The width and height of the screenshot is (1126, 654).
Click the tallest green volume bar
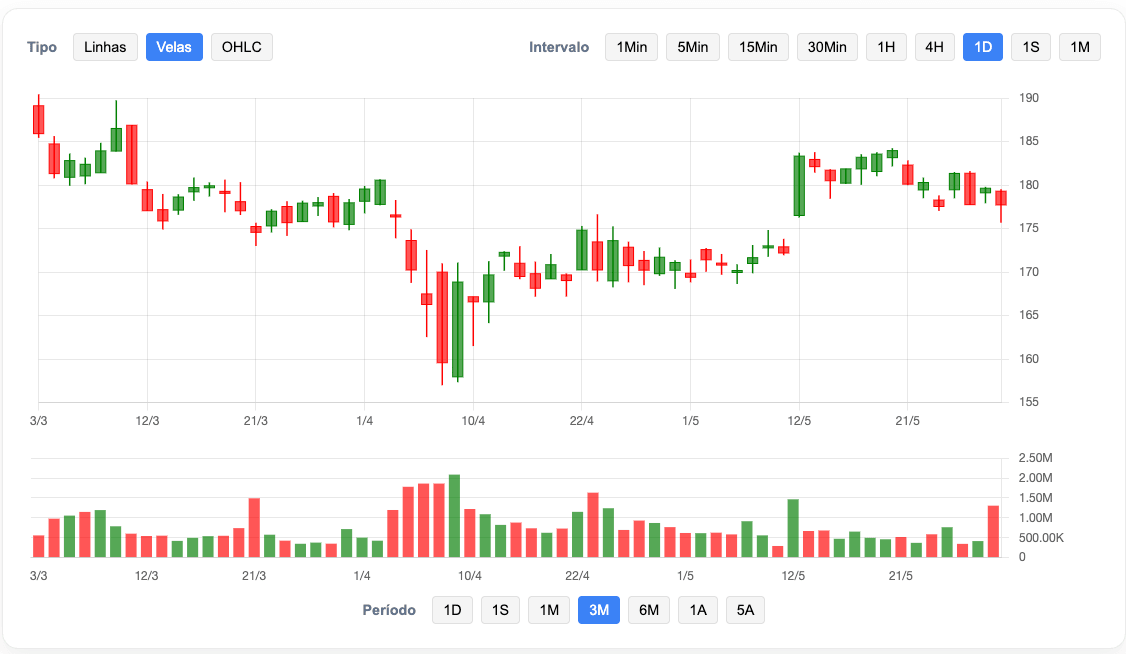coord(454,516)
